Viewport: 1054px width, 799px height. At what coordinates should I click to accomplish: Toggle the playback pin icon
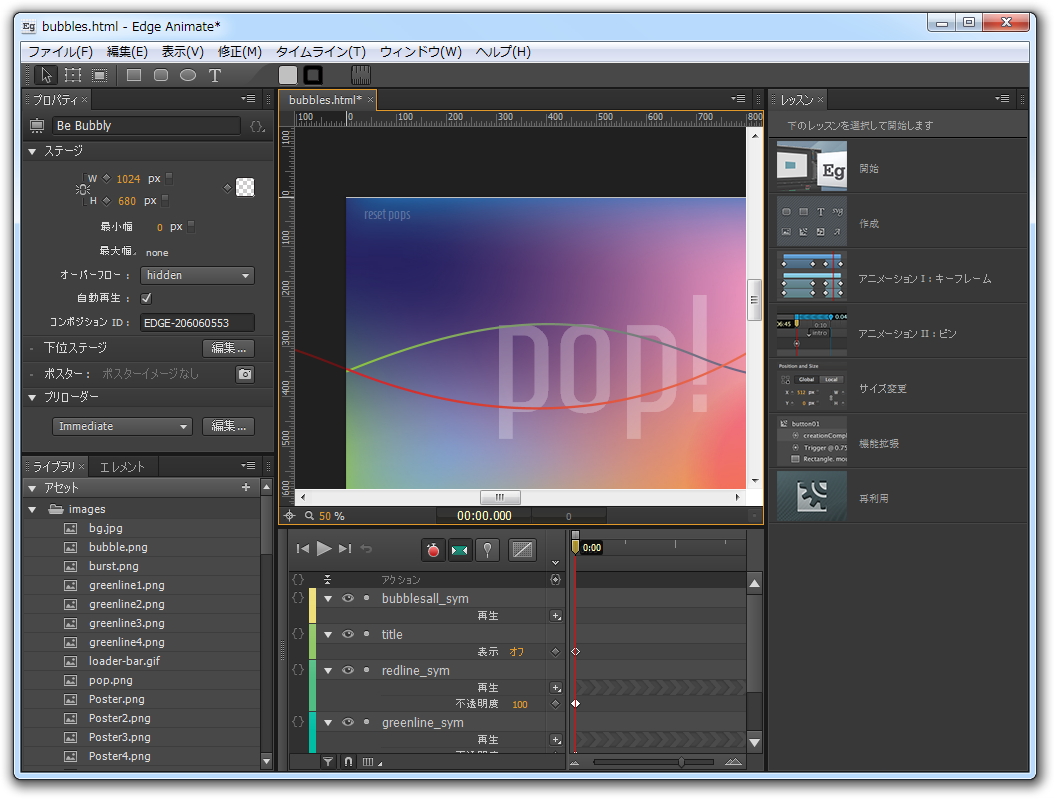click(487, 550)
